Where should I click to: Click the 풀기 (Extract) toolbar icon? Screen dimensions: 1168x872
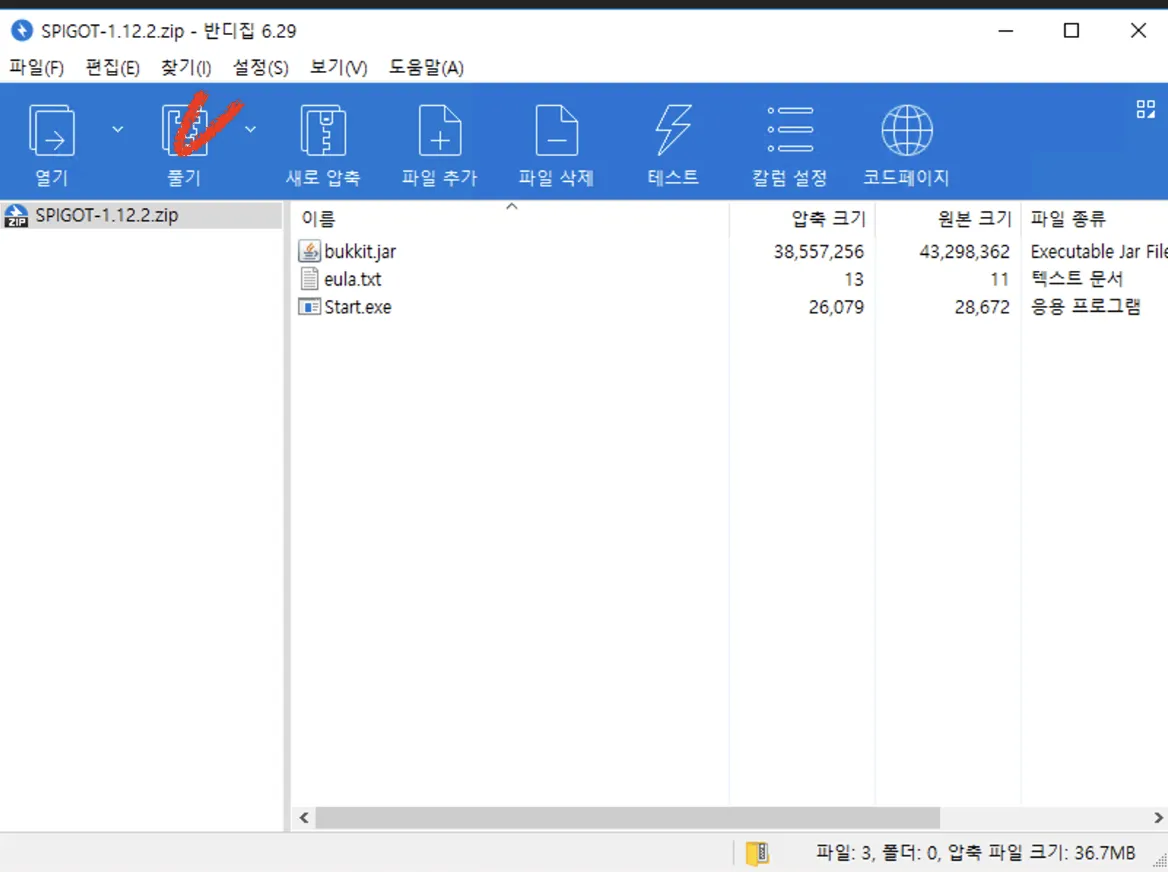tap(185, 131)
